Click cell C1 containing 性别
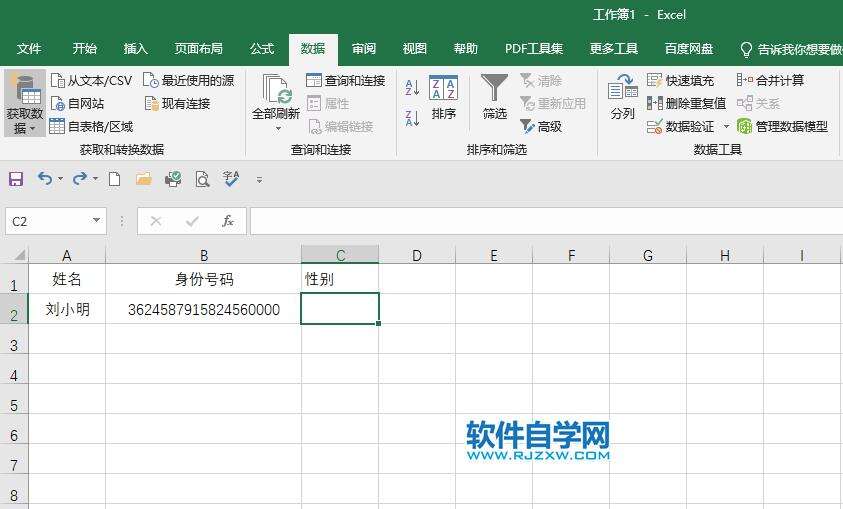The width and height of the screenshot is (843, 509). click(340, 278)
